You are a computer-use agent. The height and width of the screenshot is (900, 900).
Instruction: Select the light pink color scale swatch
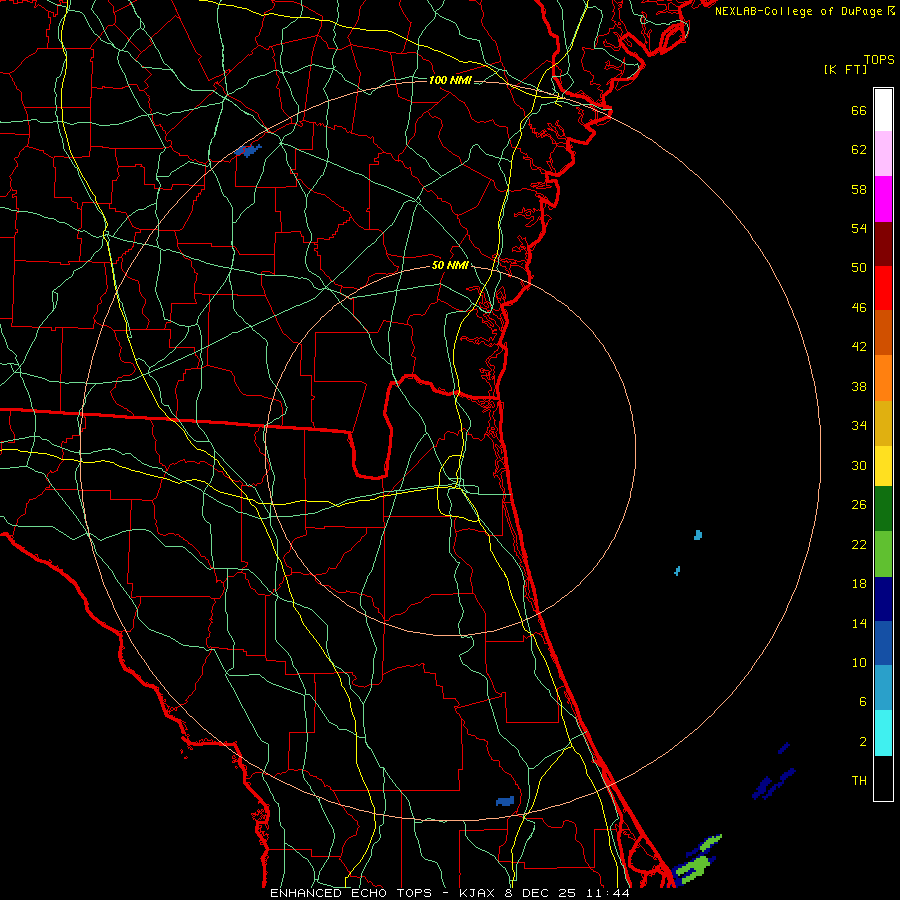coord(883,154)
